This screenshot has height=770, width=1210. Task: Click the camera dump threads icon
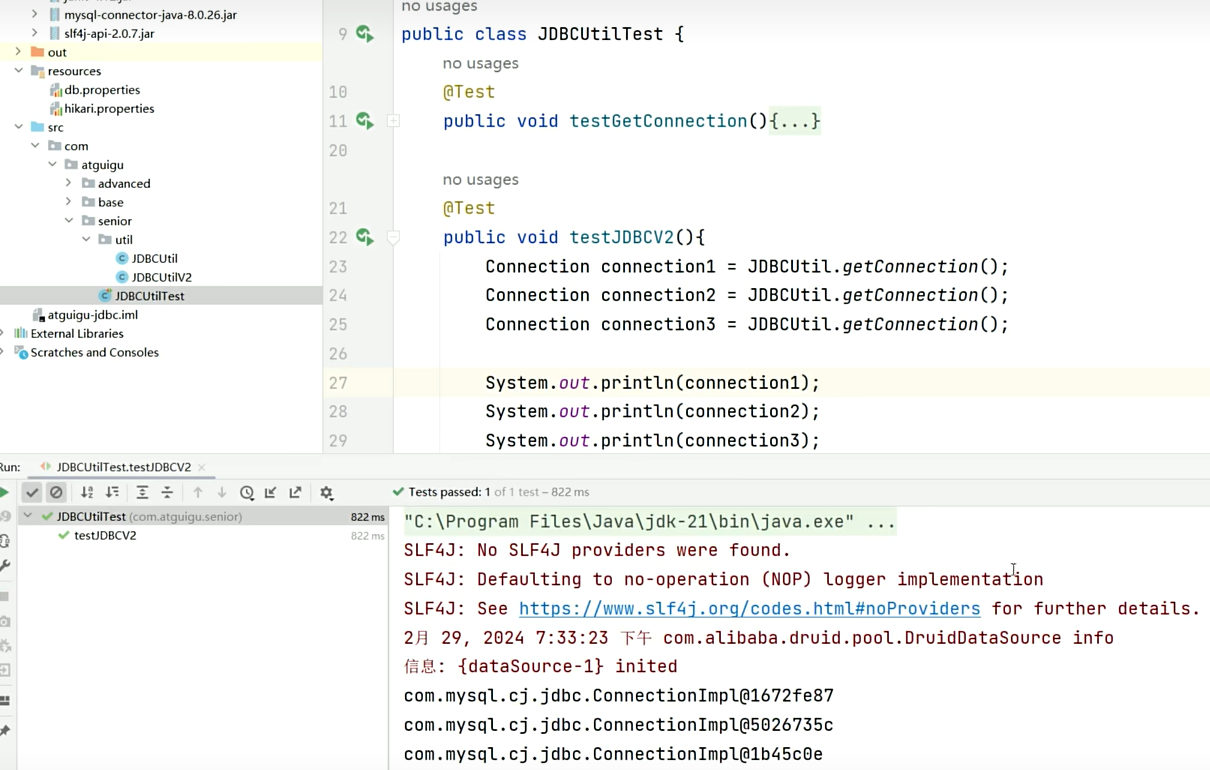pyautogui.click(x=5, y=621)
